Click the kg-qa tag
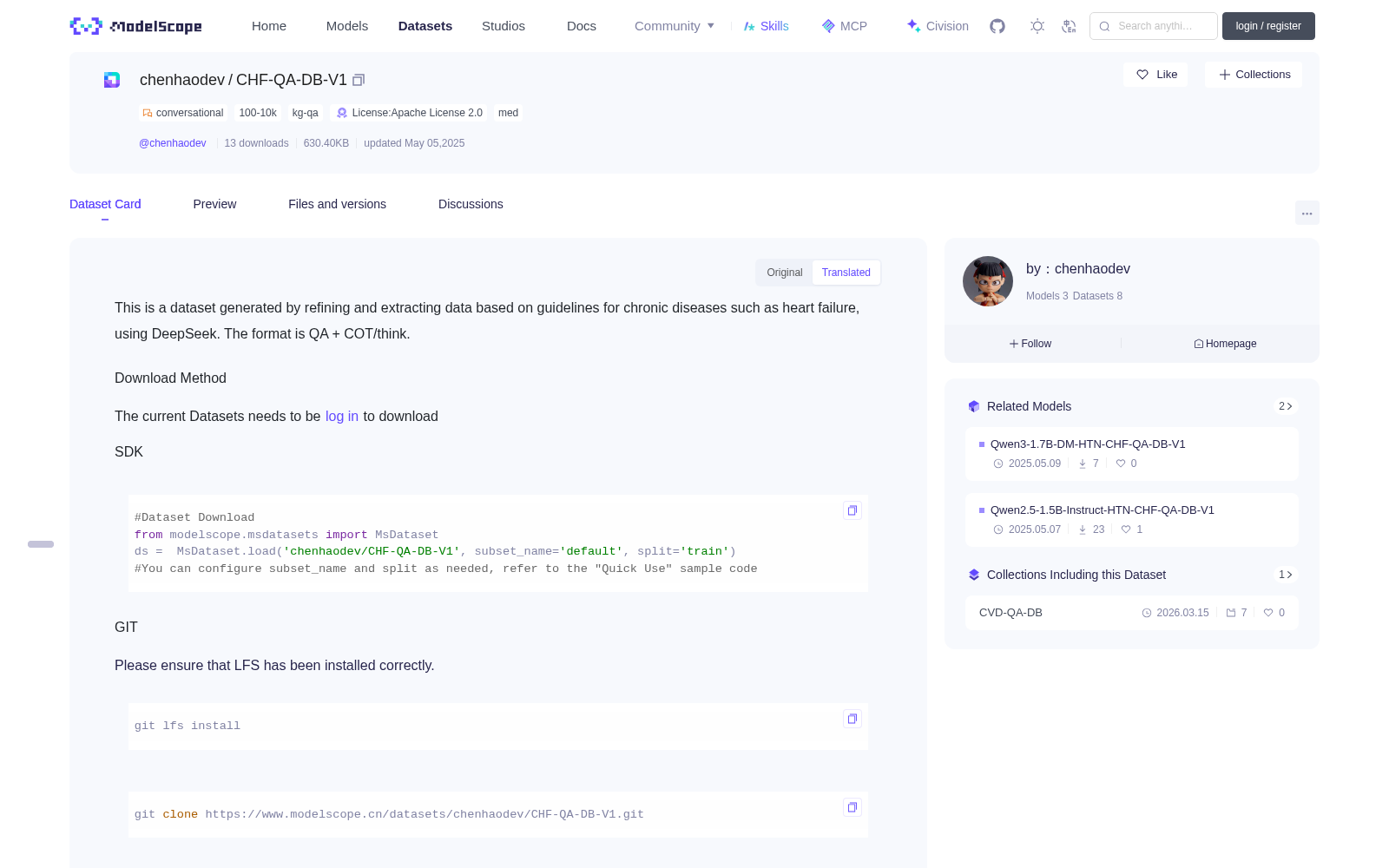This screenshot has height=868, width=1389. (x=306, y=113)
